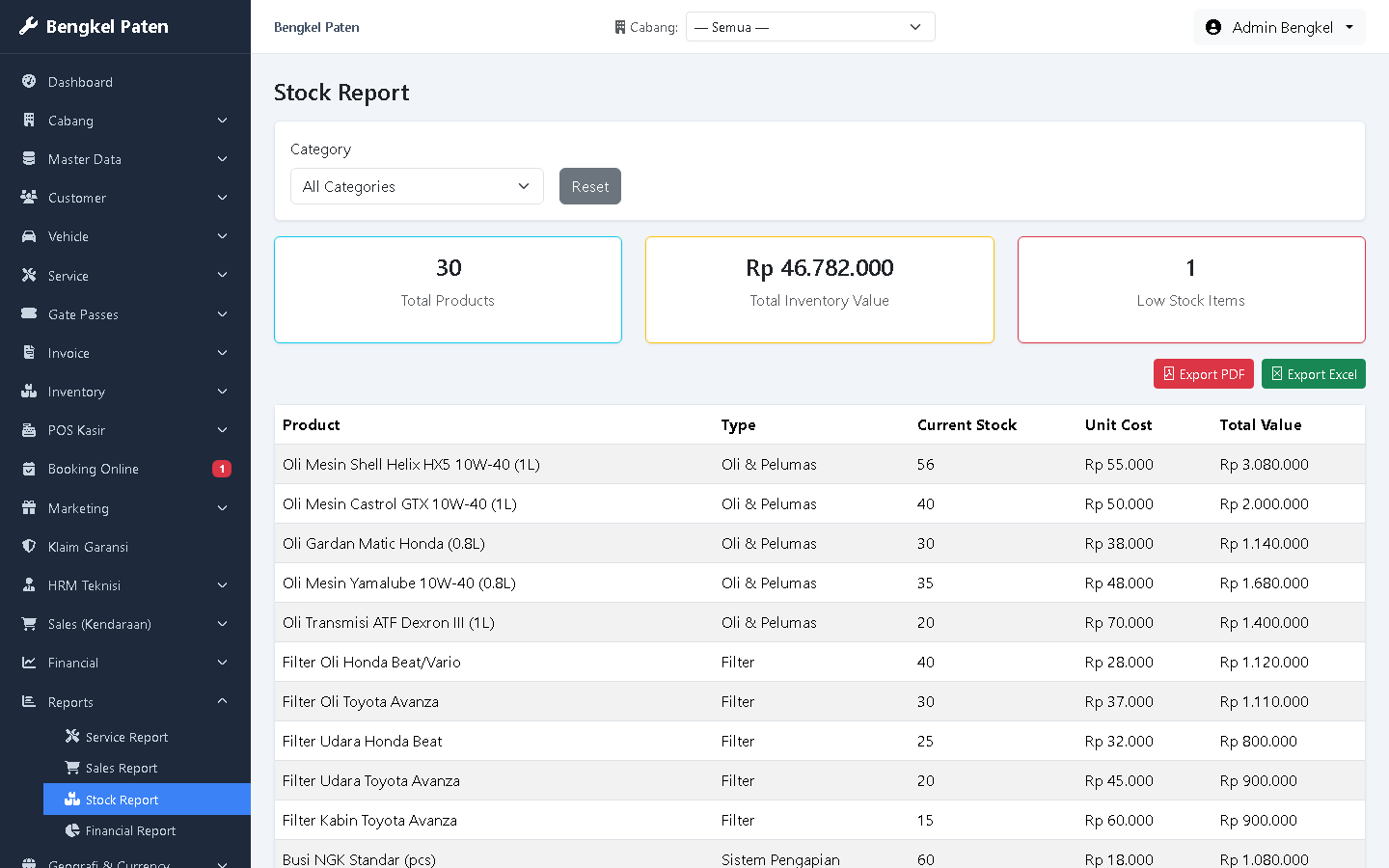
Task: Click the Gate Passes ticket icon
Action: pos(29,313)
